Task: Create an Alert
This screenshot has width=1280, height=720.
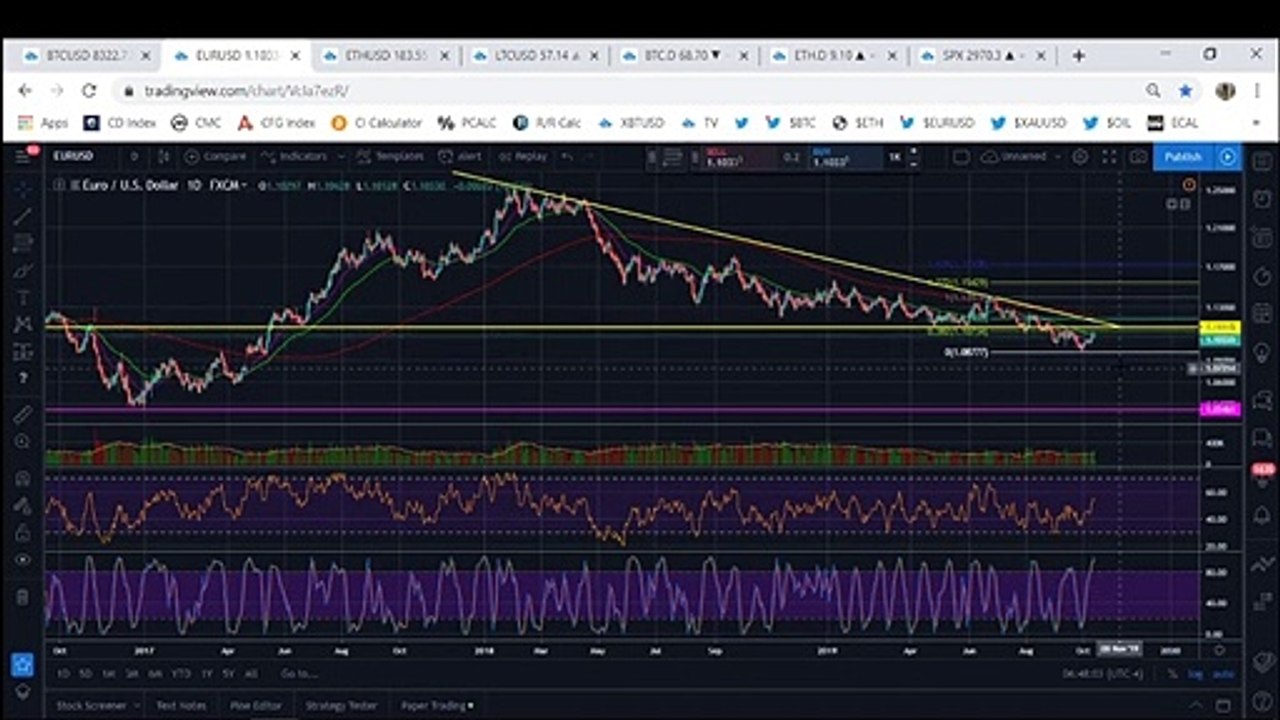Action: [461, 157]
